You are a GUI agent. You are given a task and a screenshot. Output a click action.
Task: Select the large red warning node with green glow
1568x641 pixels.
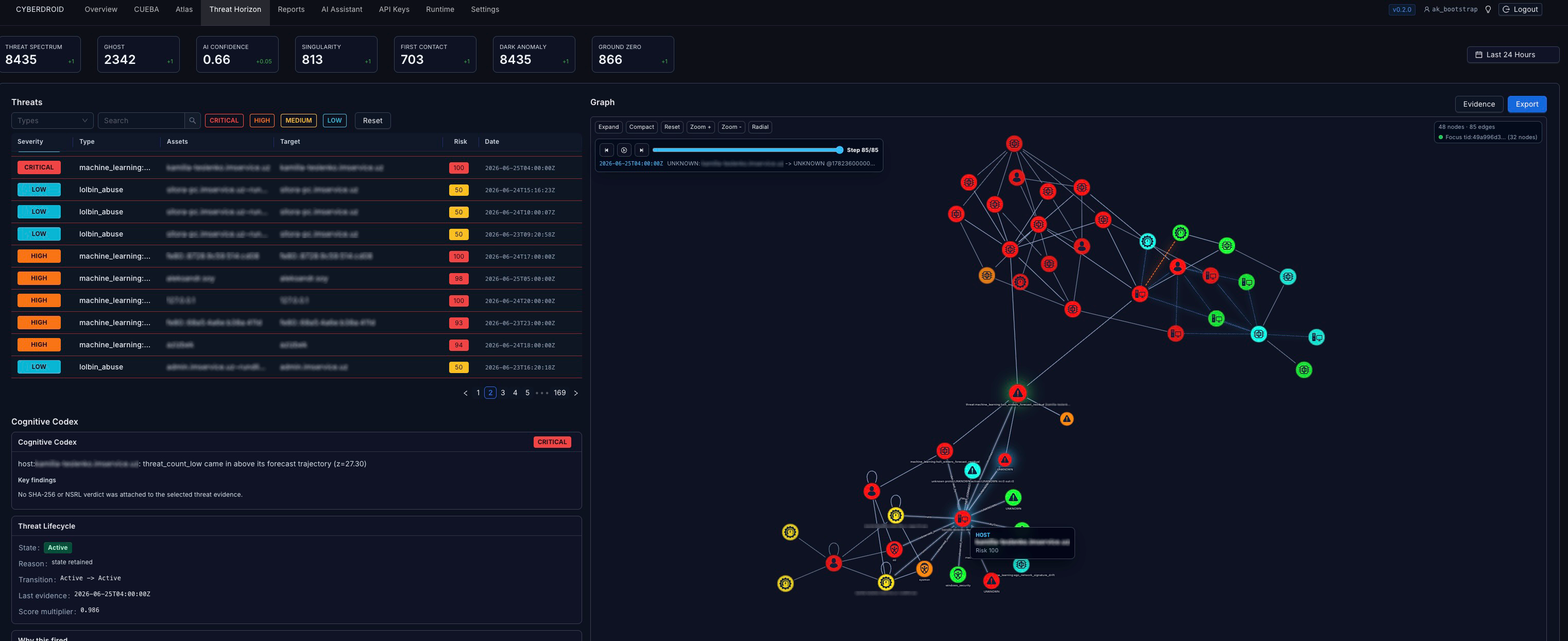pyautogui.click(x=1017, y=393)
